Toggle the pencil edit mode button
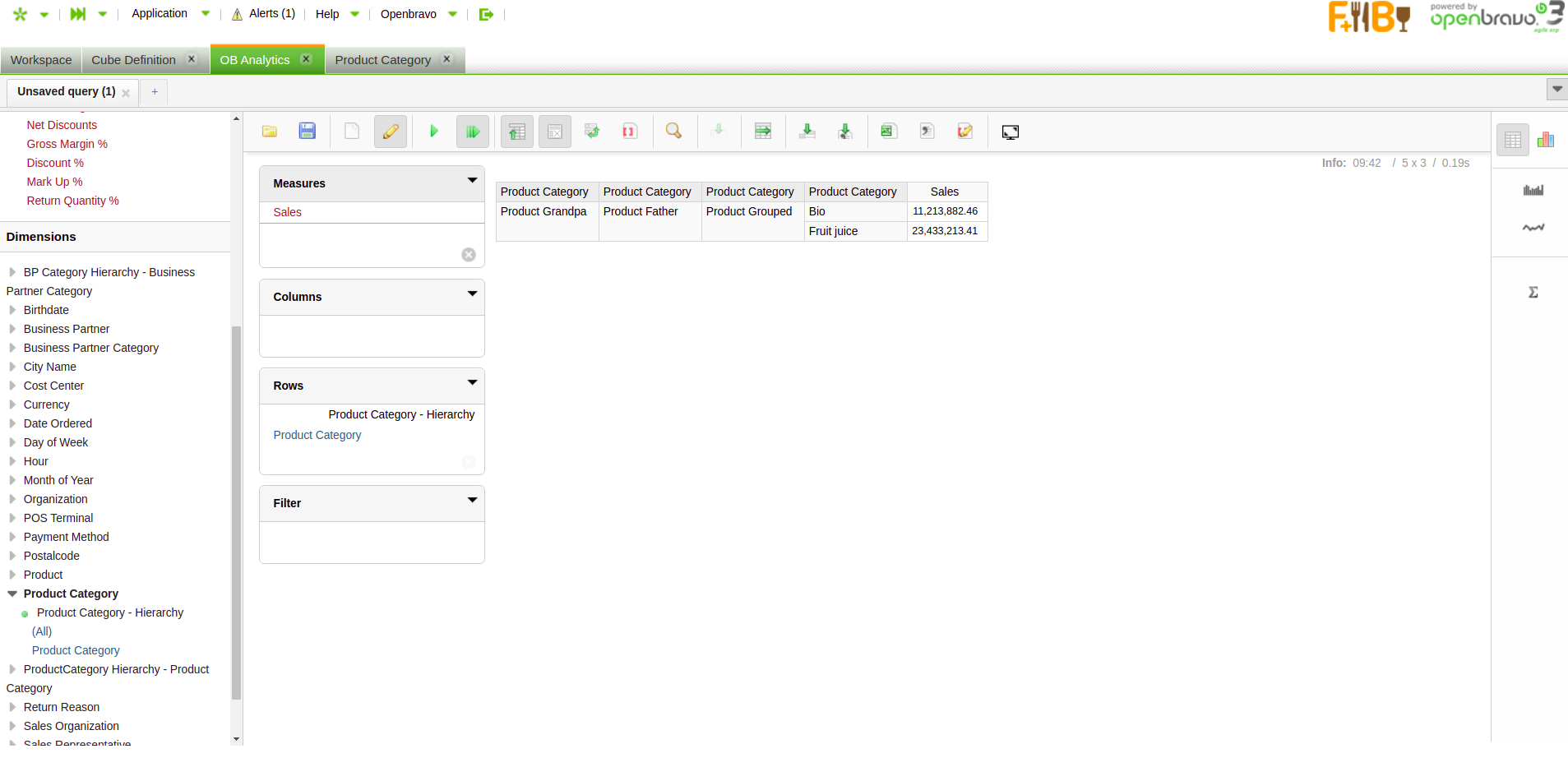1568x781 pixels. (391, 132)
